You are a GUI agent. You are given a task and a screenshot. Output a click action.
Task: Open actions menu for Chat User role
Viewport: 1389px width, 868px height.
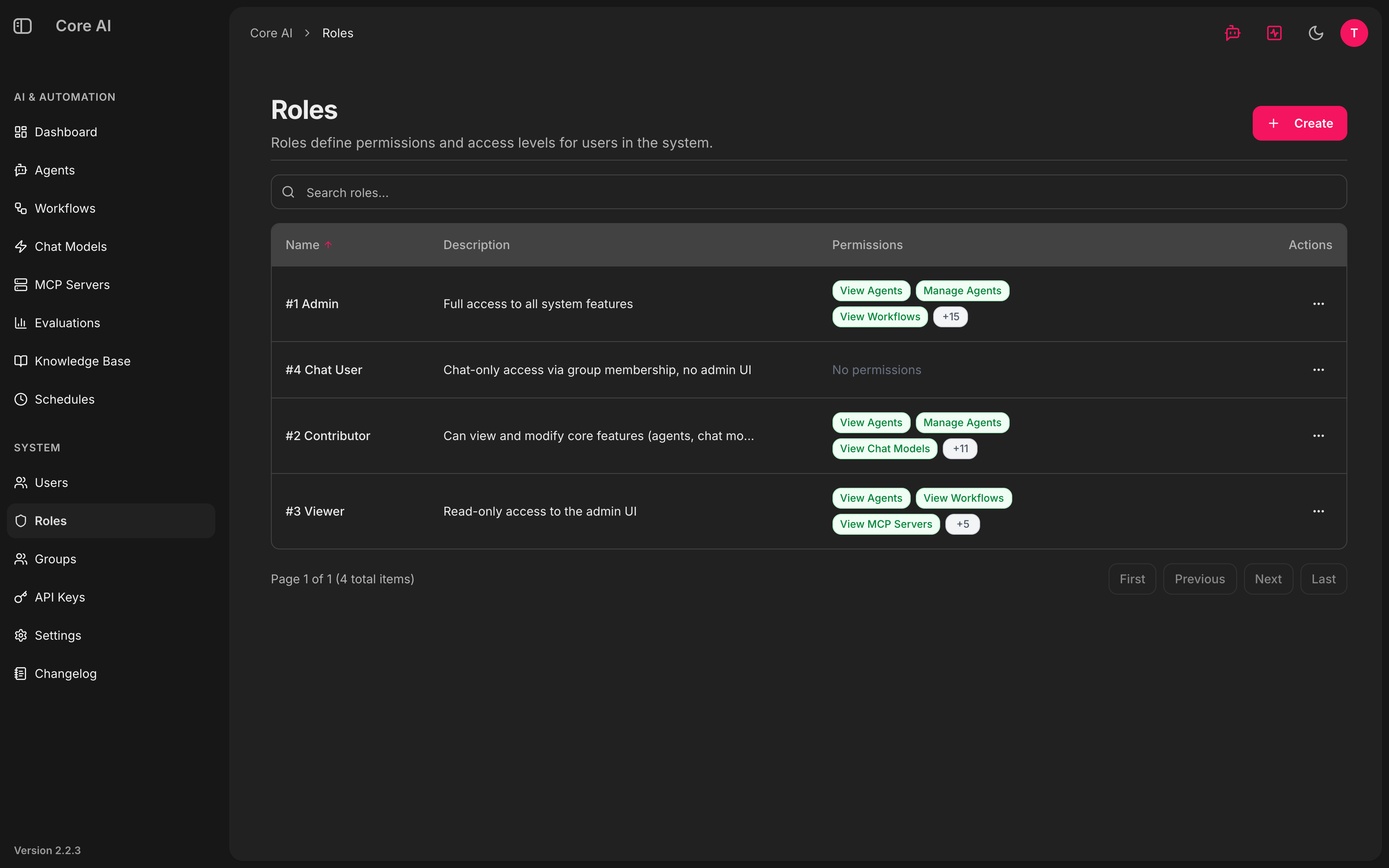[1318, 370]
